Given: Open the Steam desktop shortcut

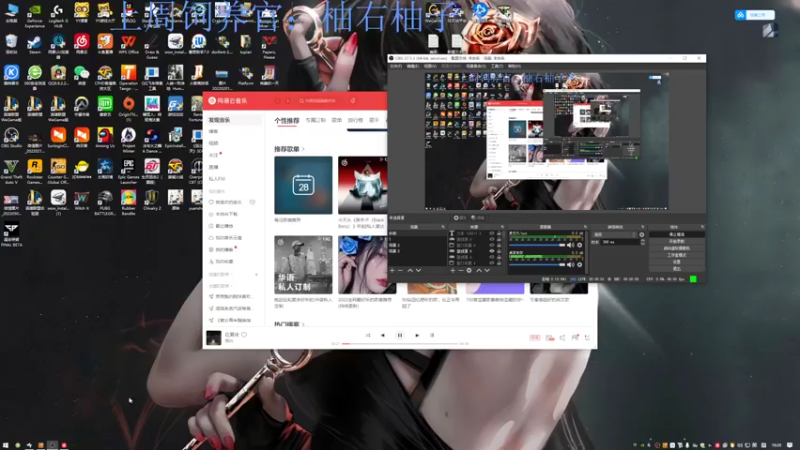Looking at the screenshot, I should [35, 44].
